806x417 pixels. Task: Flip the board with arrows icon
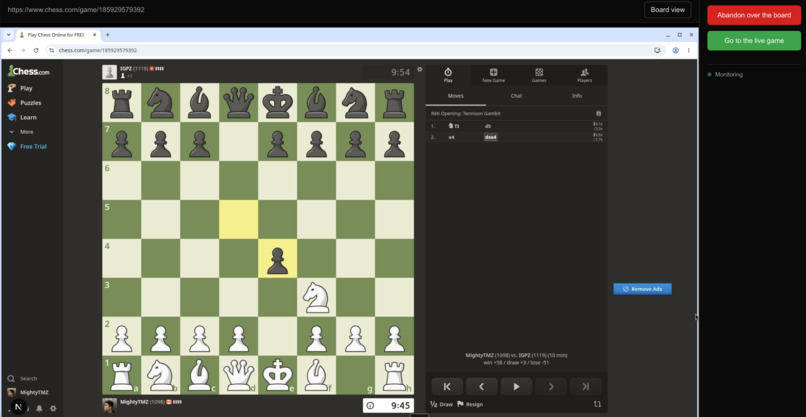[597, 405]
